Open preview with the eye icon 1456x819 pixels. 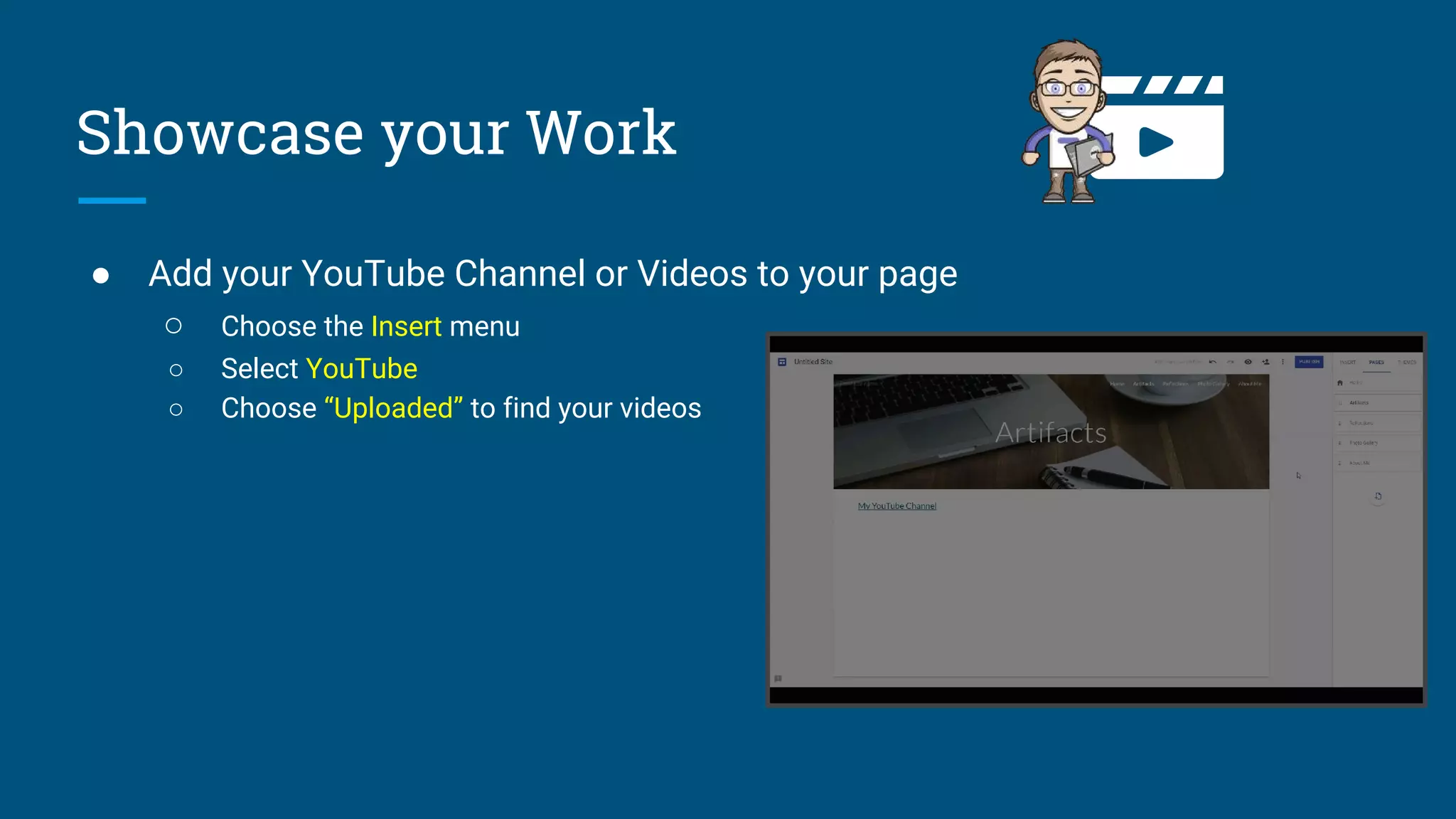pos(1248,362)
